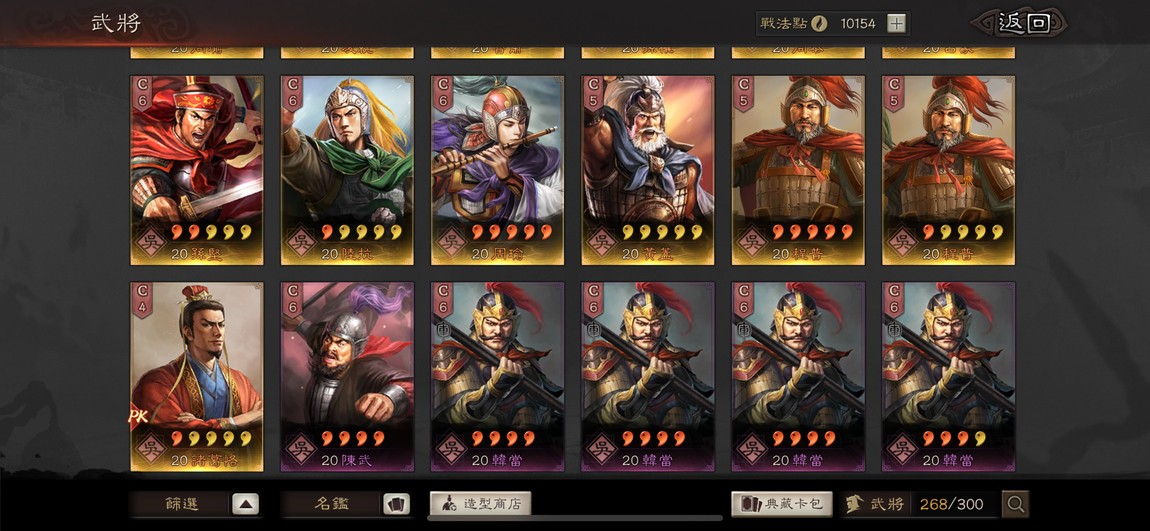Tap the 吳 faction emblem on 孫堅 card
Viewport: 1150px width, 531px height.
coord(151,241)
